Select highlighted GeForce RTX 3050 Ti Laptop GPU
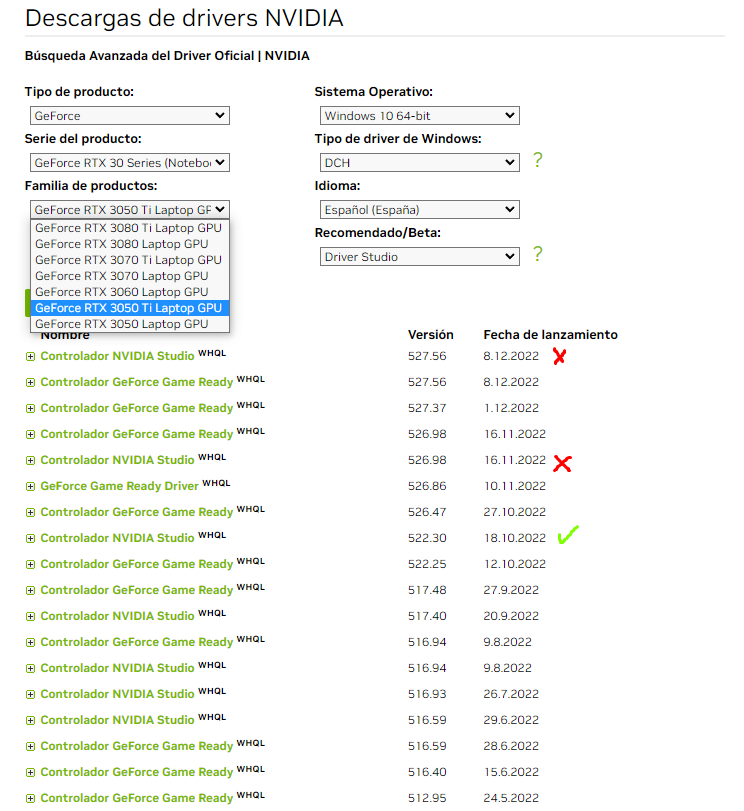The image size is (744, 811). [x=129, y=308]
